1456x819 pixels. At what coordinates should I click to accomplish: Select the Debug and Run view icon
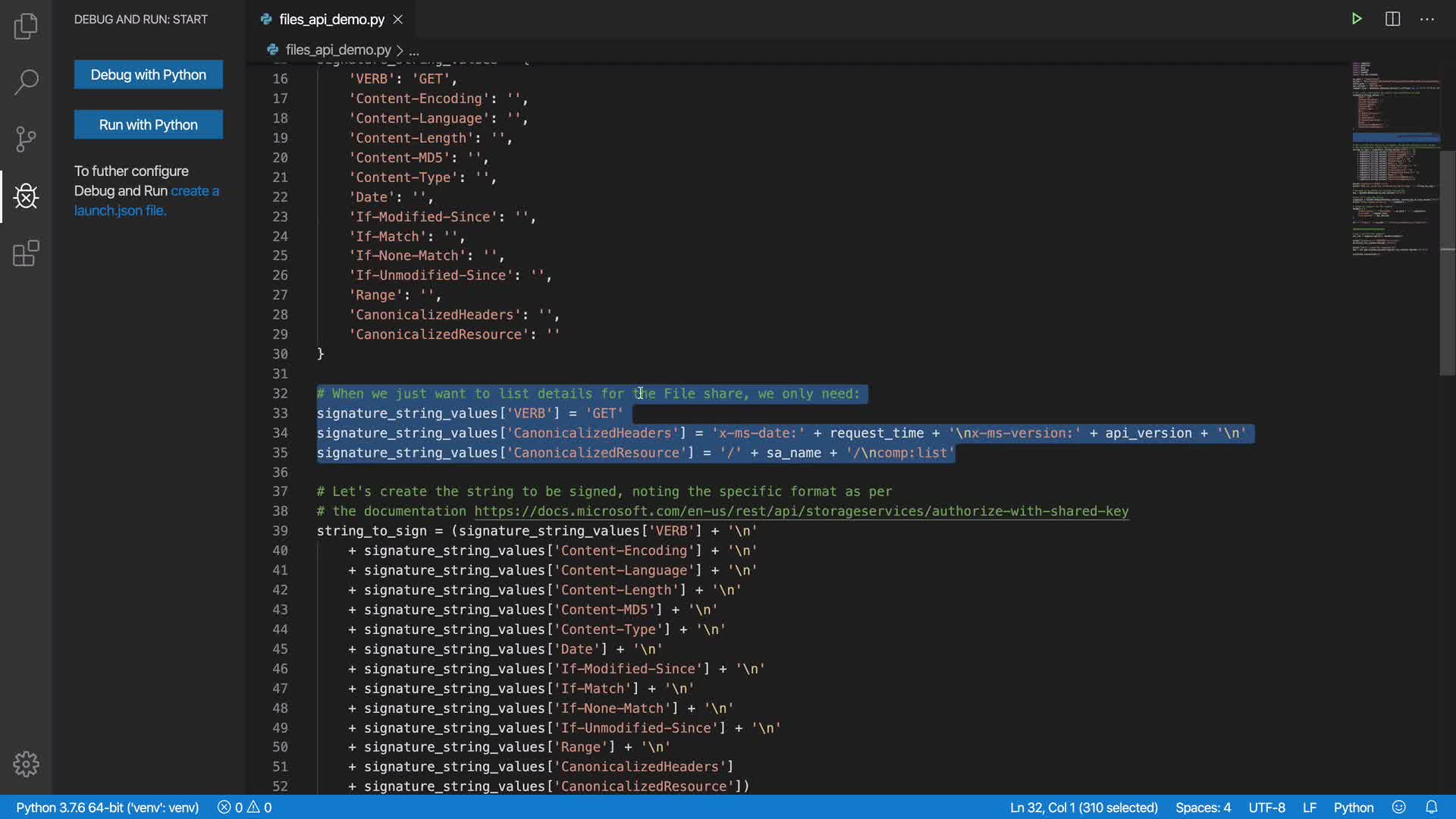pos(26,196)
